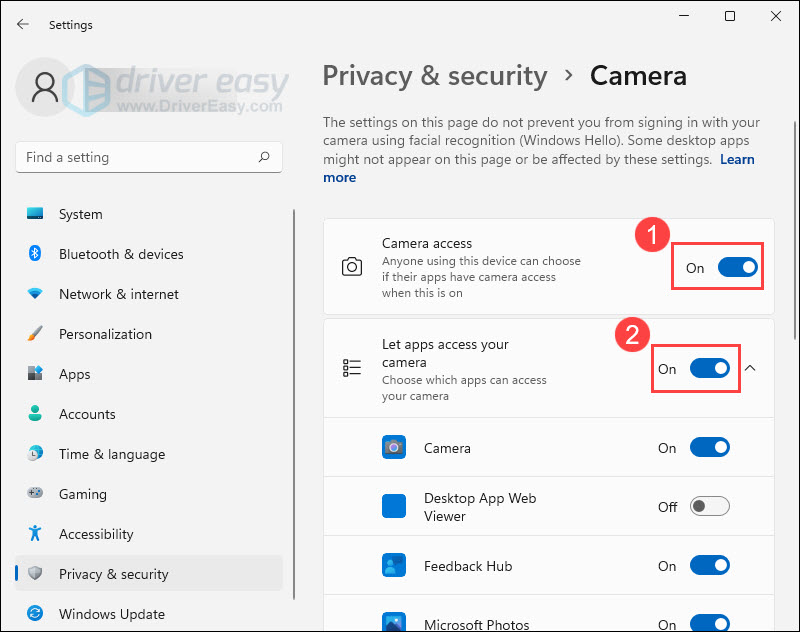The width and height of the screenshot is (800, 632).
Task: Click the search magnifier in Find a setting
Action: pyautogui.click(x=263, y=157)
